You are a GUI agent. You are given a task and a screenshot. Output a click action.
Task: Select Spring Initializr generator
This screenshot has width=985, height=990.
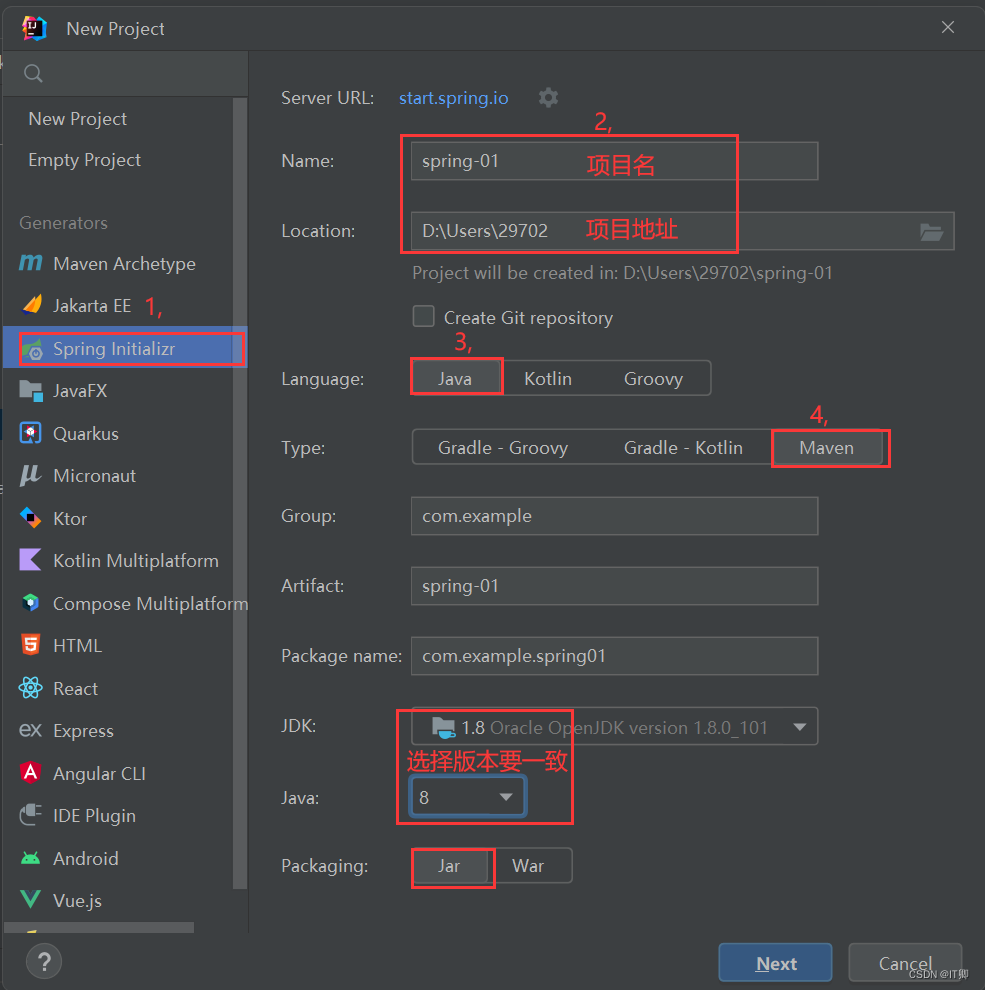pyautogui.click(x=124, y=349)
